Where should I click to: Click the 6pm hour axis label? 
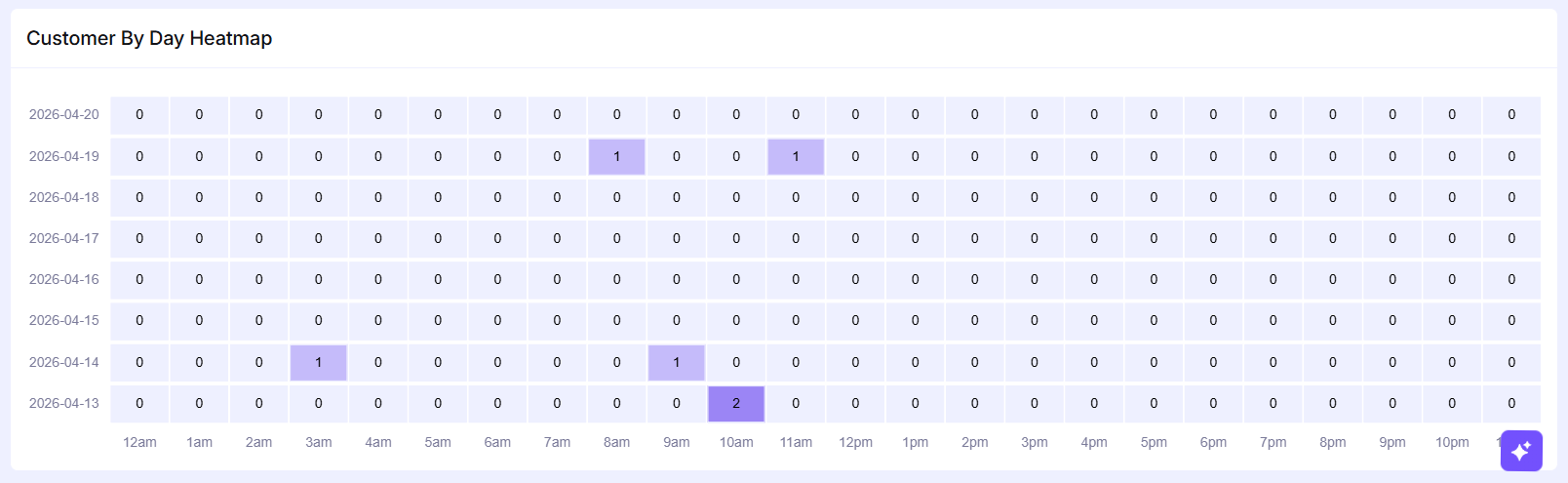1213,443
